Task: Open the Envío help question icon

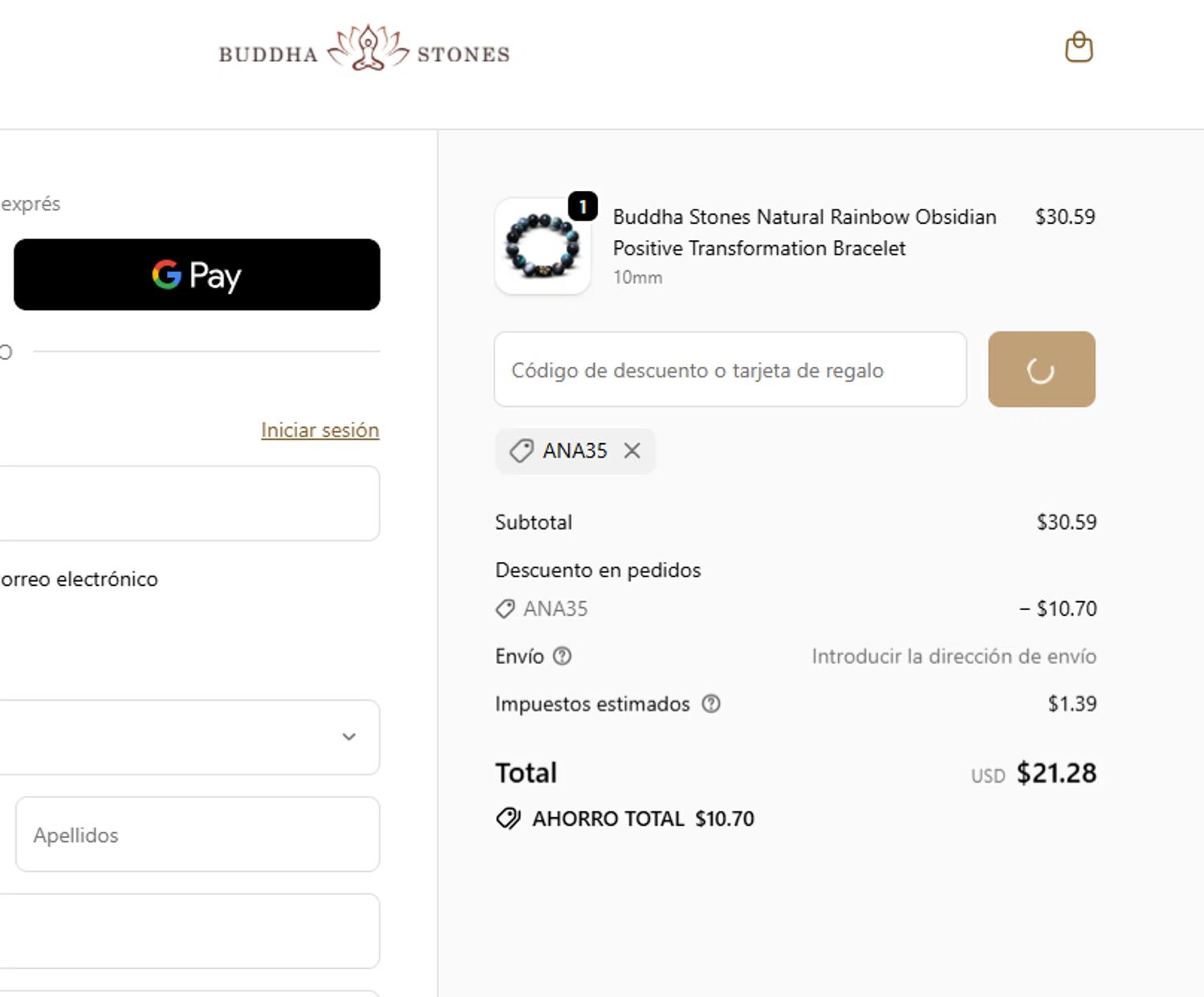Action: 563,656
